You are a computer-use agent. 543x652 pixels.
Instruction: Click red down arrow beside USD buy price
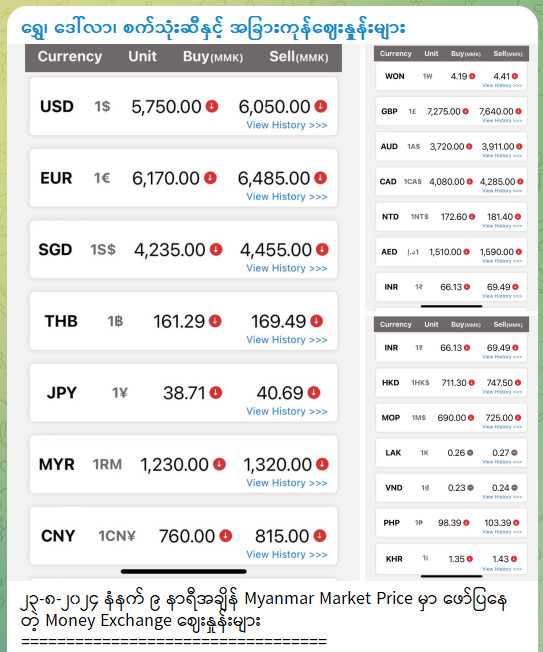click(x=212, y=106)
